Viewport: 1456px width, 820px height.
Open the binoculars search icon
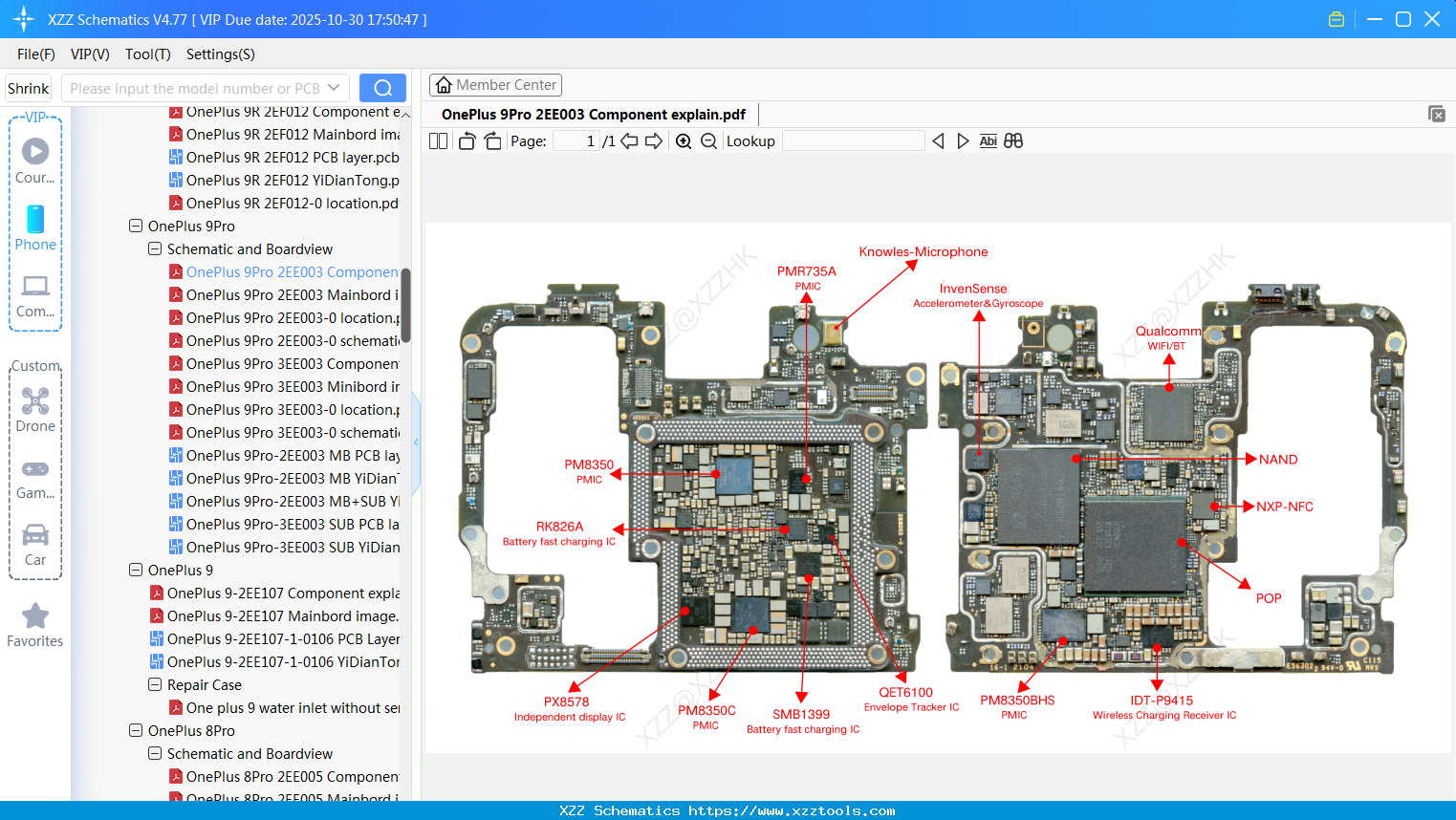tap(1013, 140)
